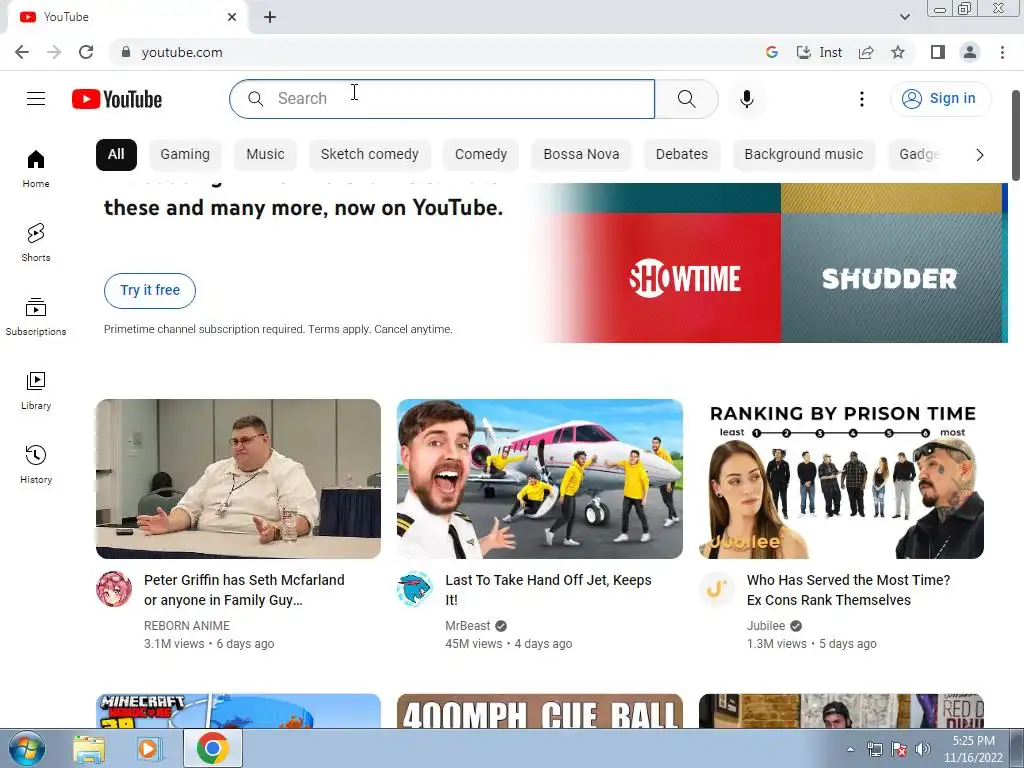Select the Comedy chip
Screen dimensions: 1024x768
click(481, 155)
